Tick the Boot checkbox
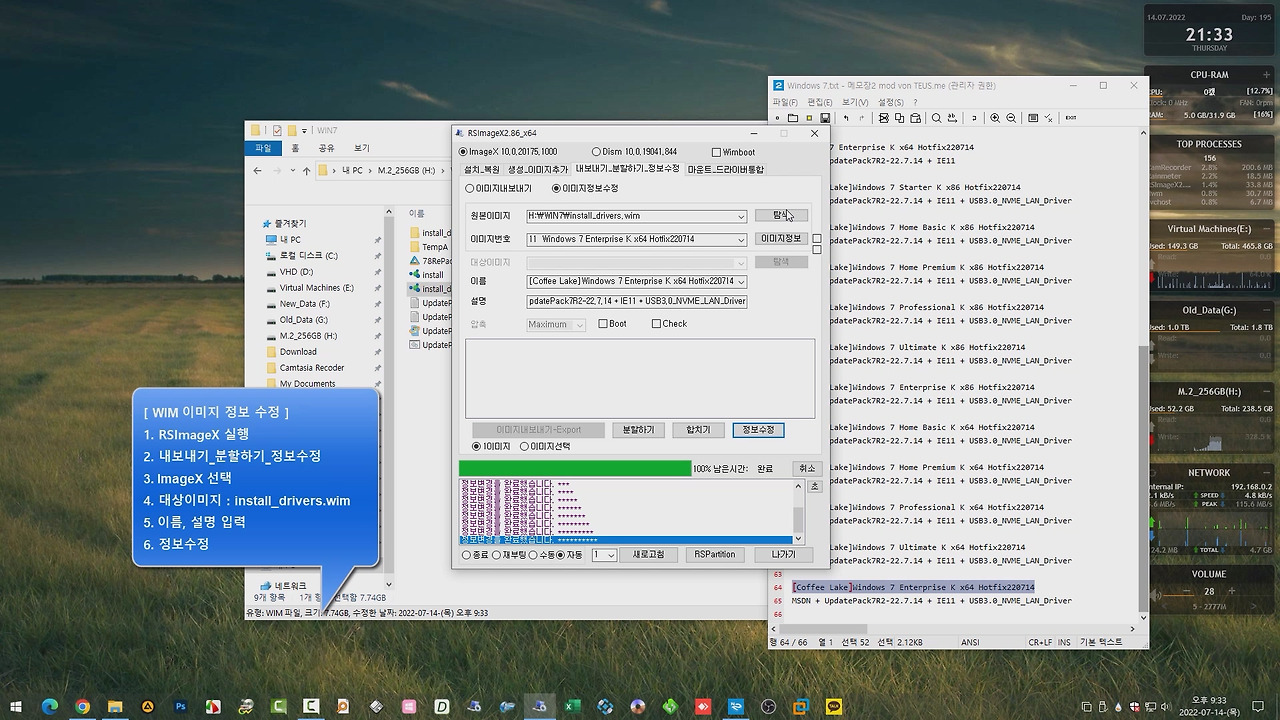The height and width of the screenshot is (720, 1280). 612,324
